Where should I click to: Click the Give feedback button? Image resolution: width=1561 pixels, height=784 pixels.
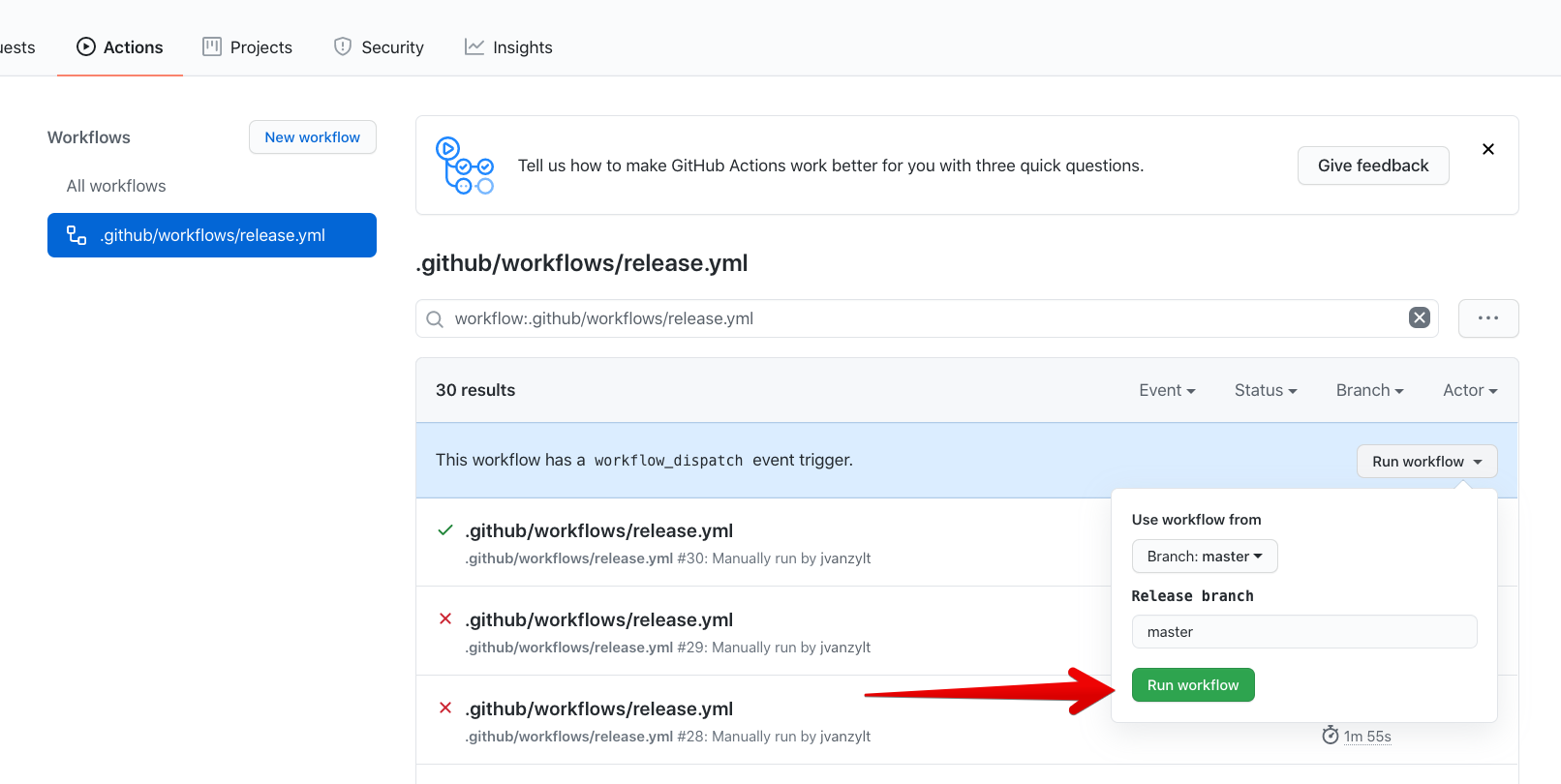point(1373,166)
